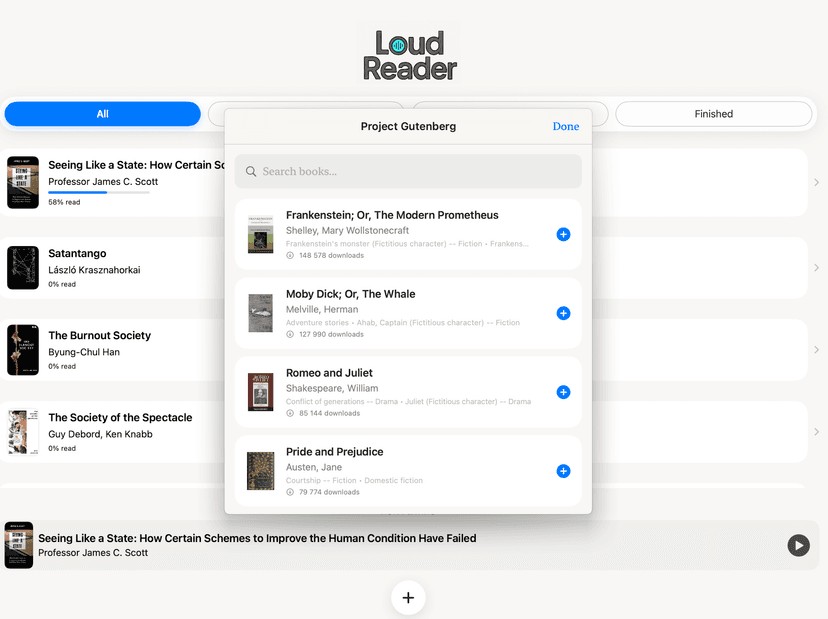Click The Society of the Spectacle cover thumbnail
This screenshot has height=619, width=828.
[21, 432]
